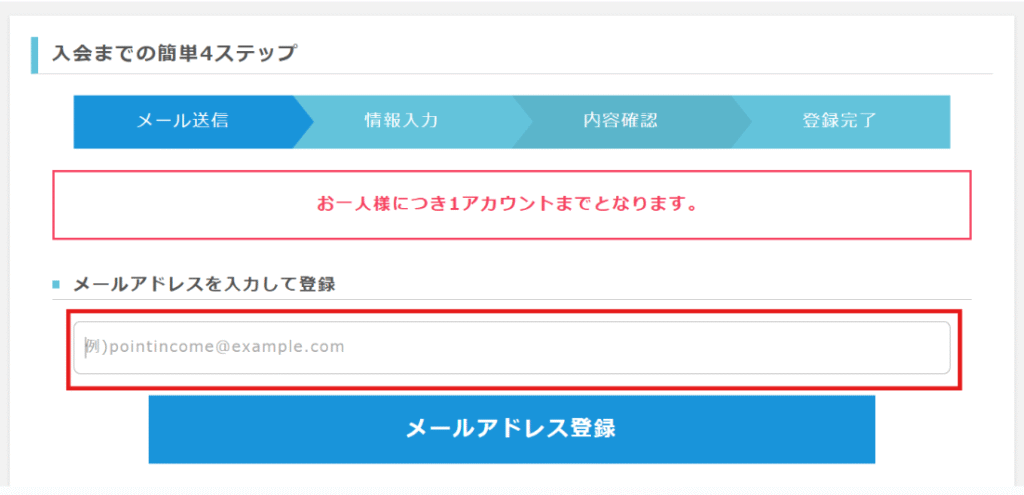1024x495 pixels.
Task: Click the メールアドレスを入力して登録 section label
Action: click(204, 284)
